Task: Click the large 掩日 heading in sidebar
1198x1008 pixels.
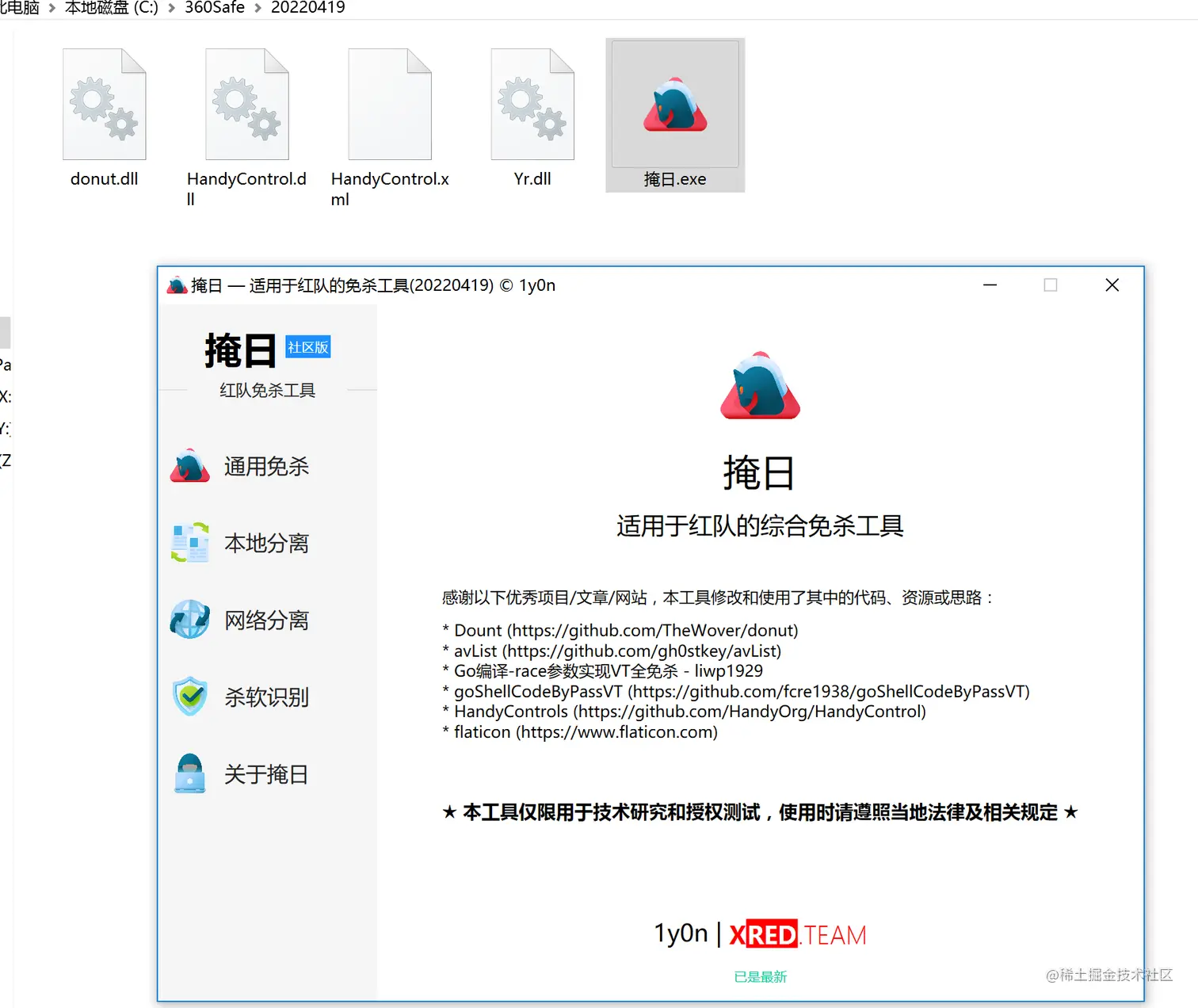Action: point(240,350)
